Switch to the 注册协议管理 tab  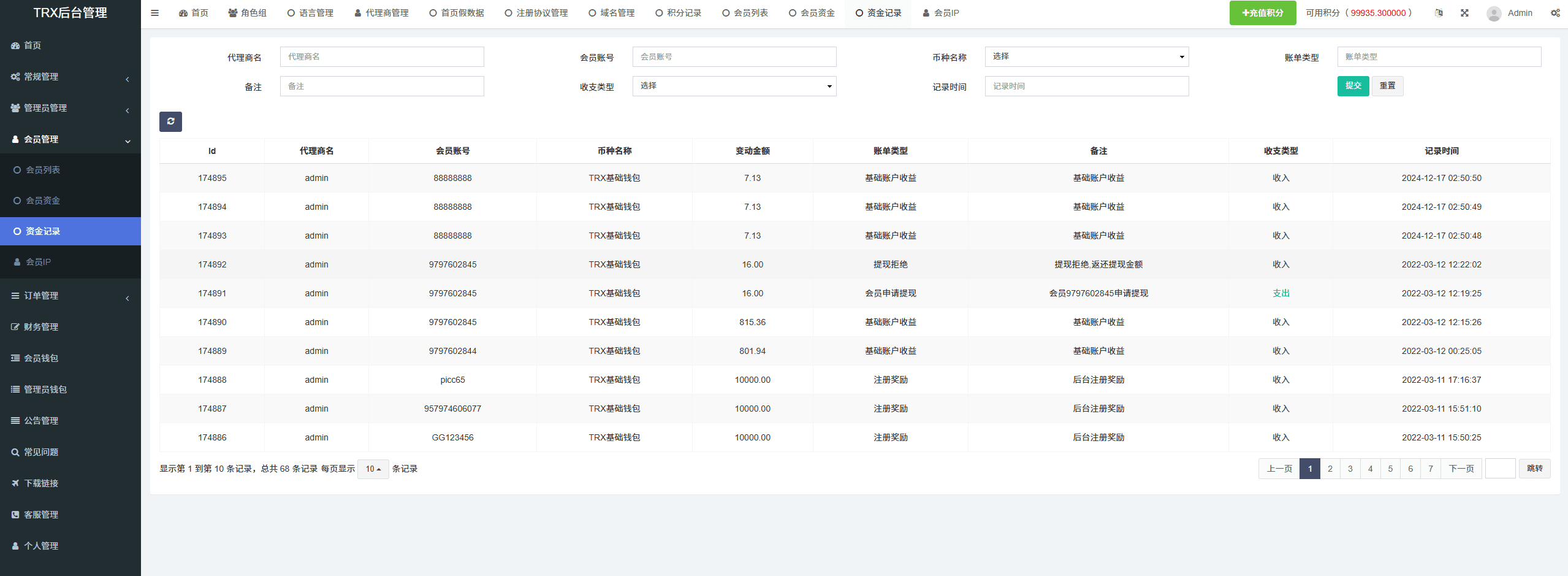point(536,13)
